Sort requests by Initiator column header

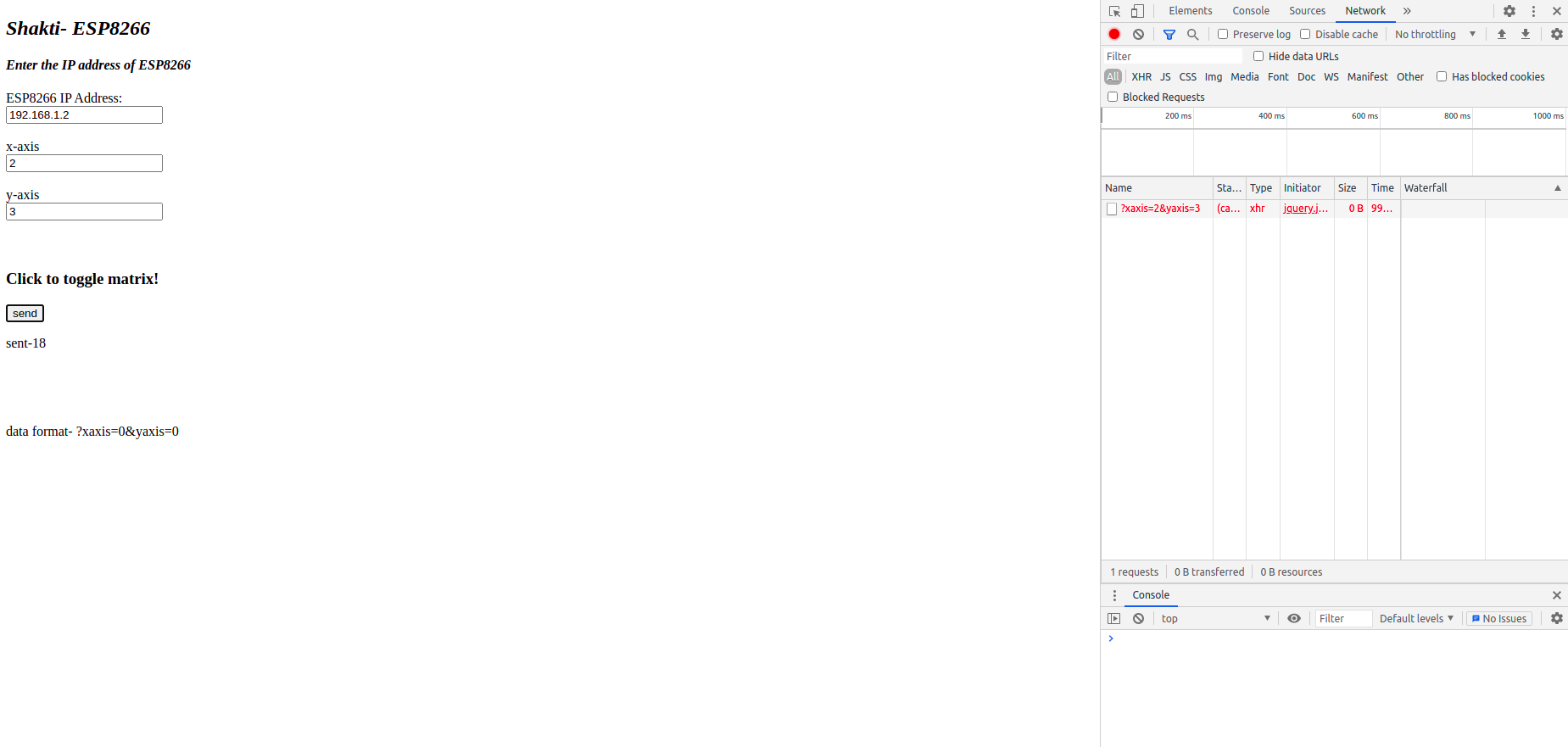(x=1307, y=188)
